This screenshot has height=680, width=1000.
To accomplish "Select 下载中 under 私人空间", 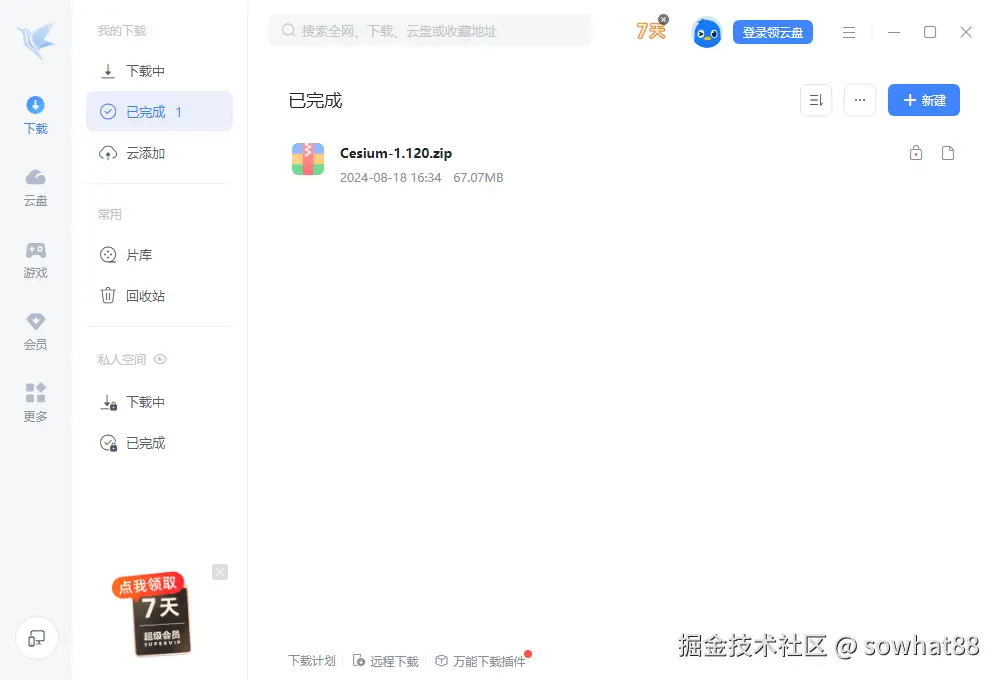I will pos(159,402).
